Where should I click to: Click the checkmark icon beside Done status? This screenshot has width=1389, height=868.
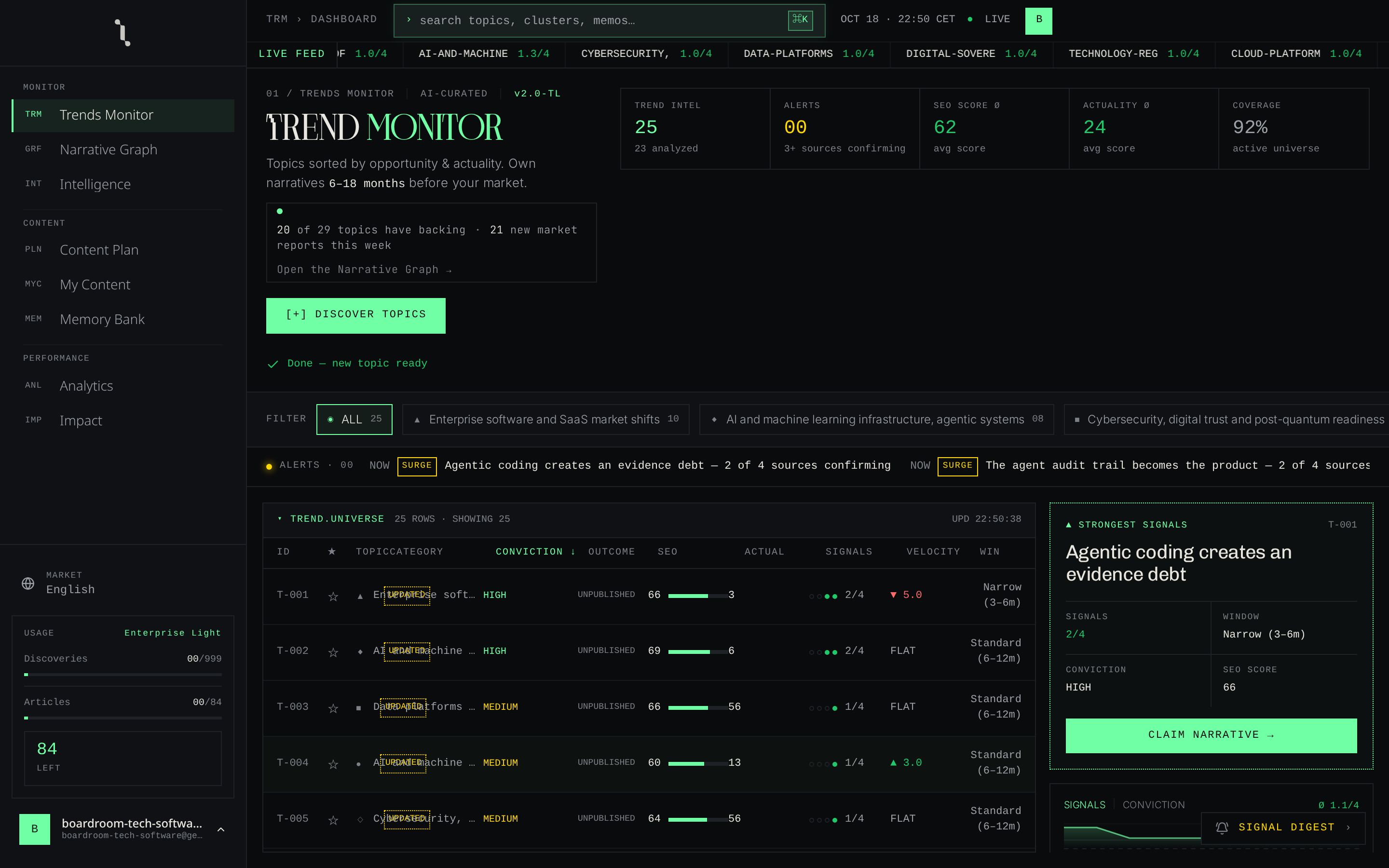click(x=273, y=364)
